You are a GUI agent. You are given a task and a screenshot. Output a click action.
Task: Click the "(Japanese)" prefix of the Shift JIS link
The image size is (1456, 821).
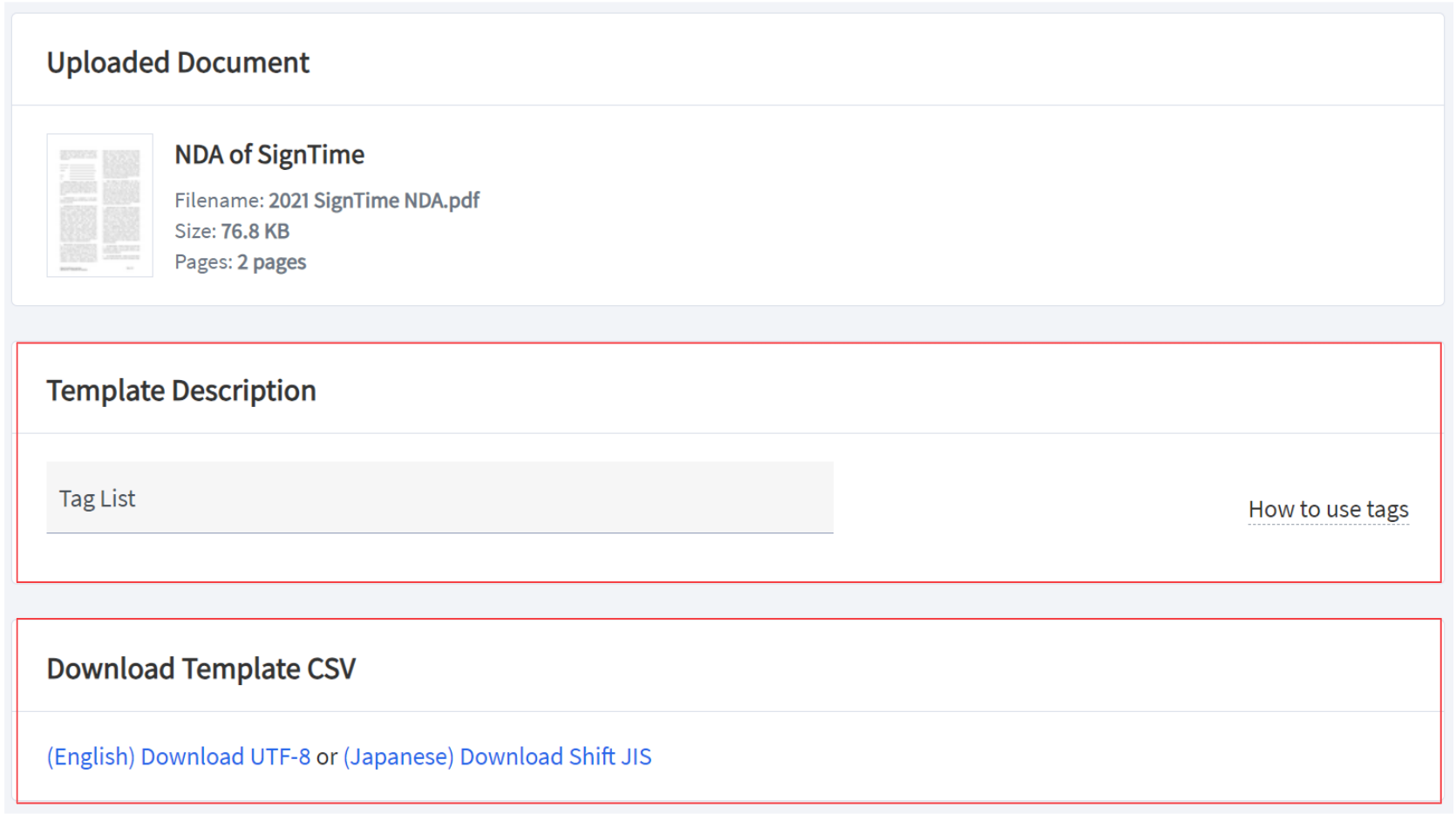pyautogui.click(x=398, y=757)
